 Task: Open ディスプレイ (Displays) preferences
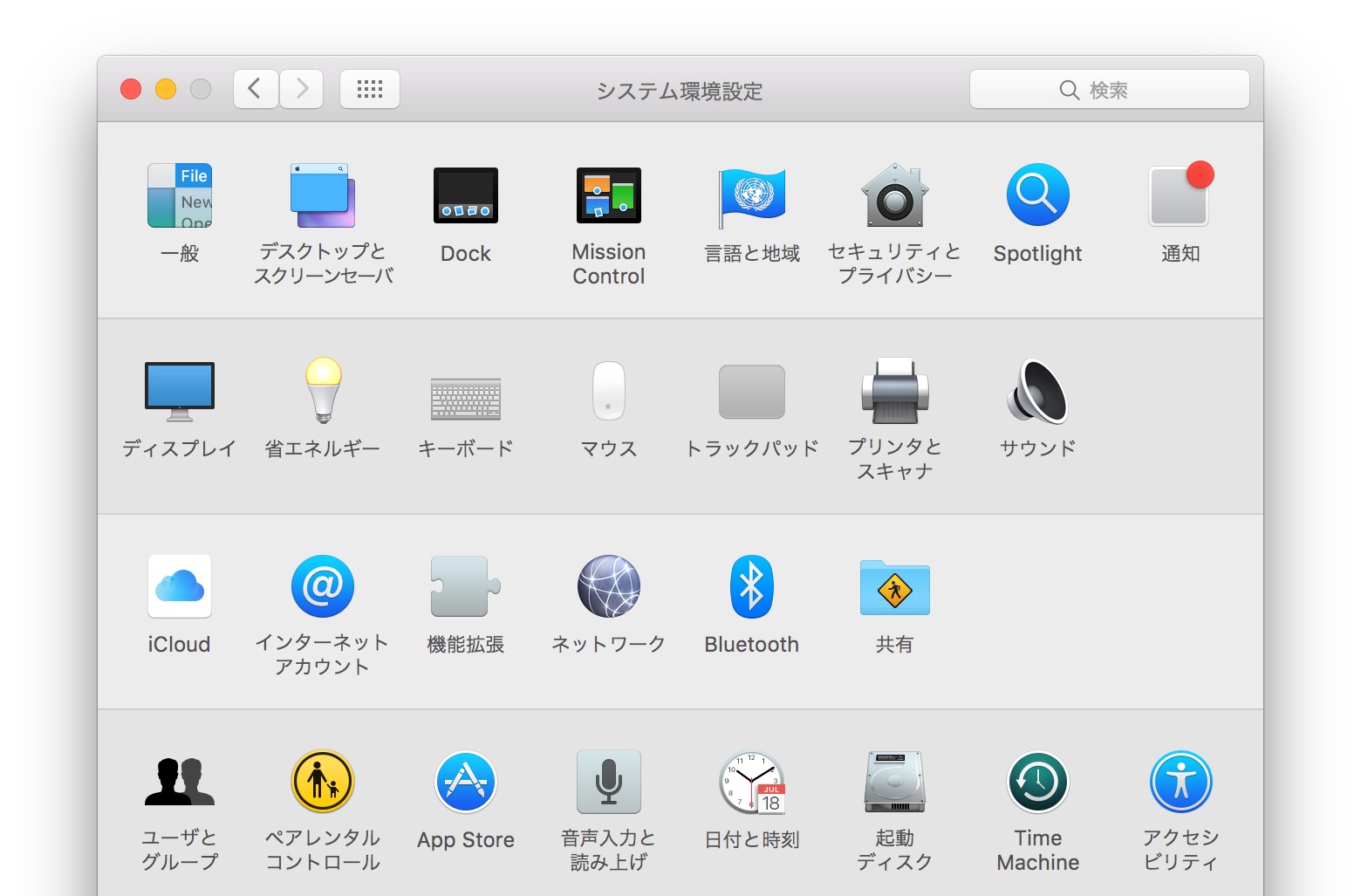tap(180, 391)
